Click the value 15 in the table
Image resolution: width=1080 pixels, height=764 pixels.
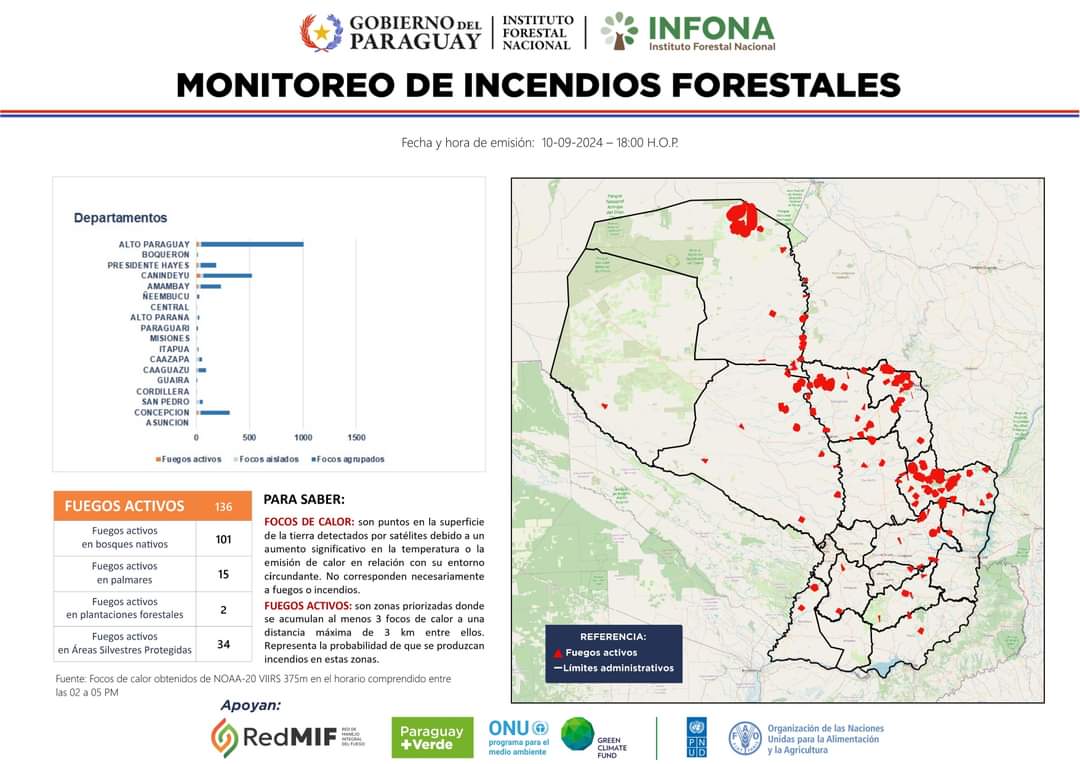(224, 574)
